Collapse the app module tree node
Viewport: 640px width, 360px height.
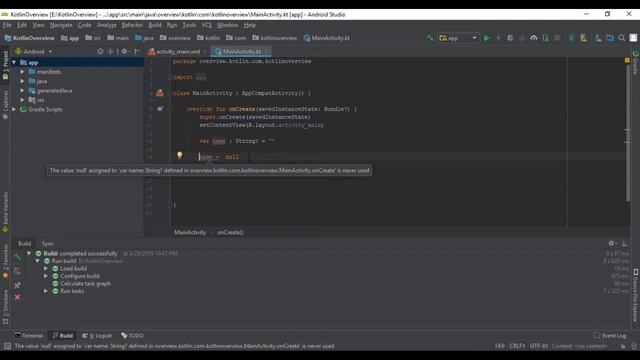click(14, 62)
